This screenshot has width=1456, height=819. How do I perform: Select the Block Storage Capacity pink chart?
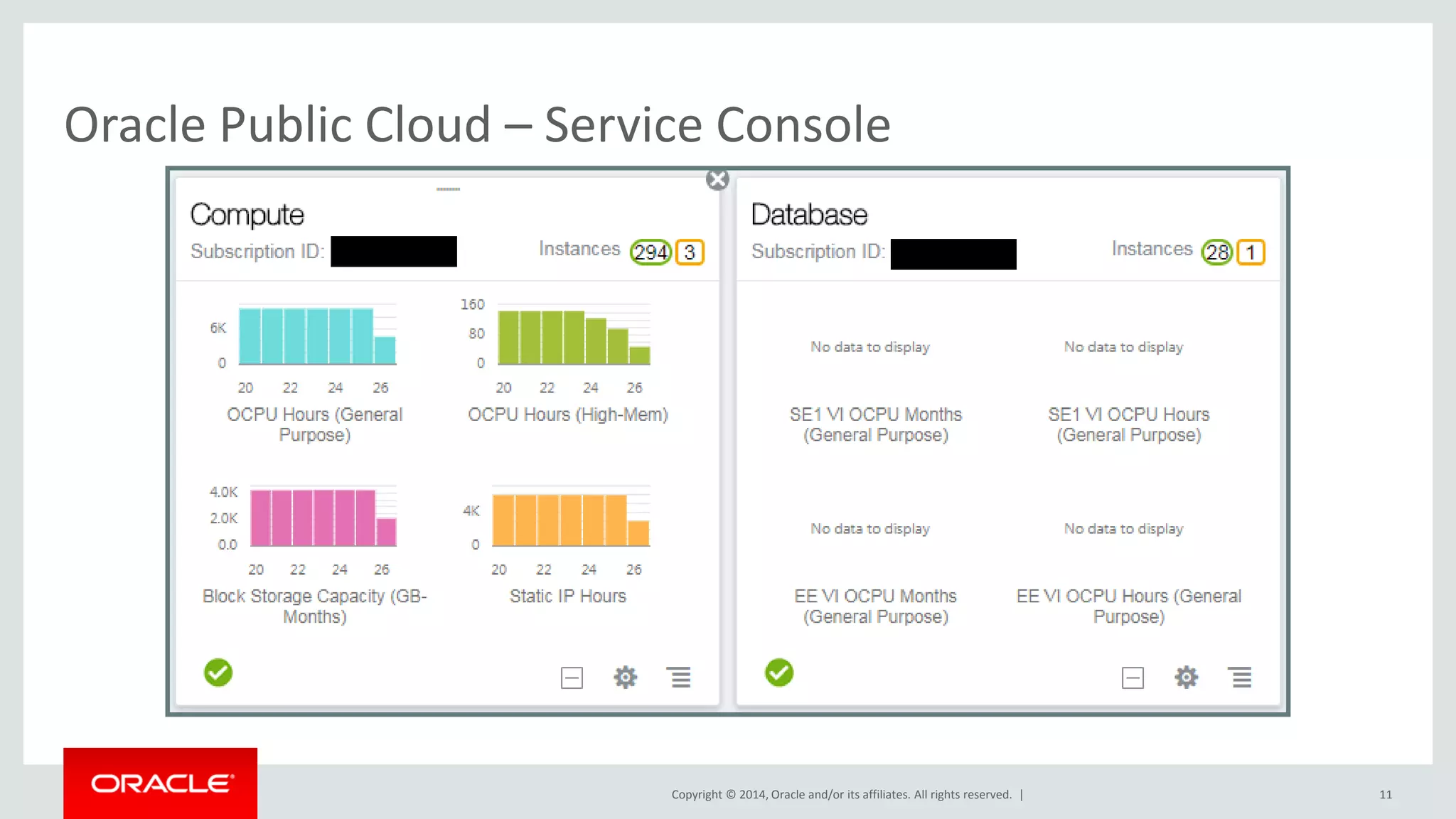point(323,517)
